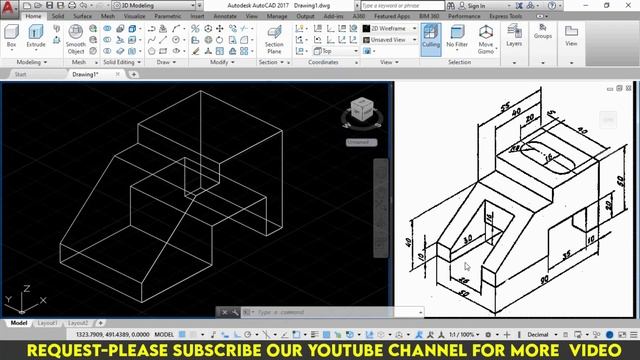Click the navigation bar in viewport
The image size is (640, 360).
[381, 208]
